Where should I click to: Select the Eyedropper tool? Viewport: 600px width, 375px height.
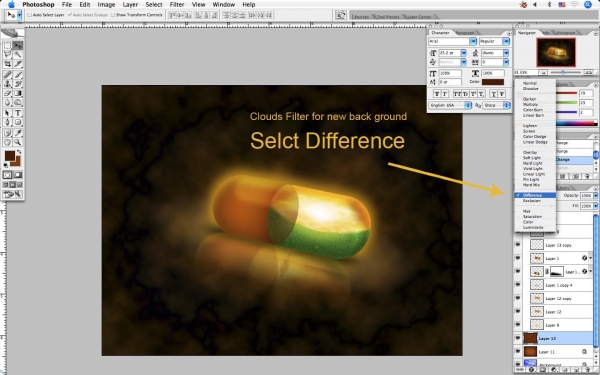[18, 133]
